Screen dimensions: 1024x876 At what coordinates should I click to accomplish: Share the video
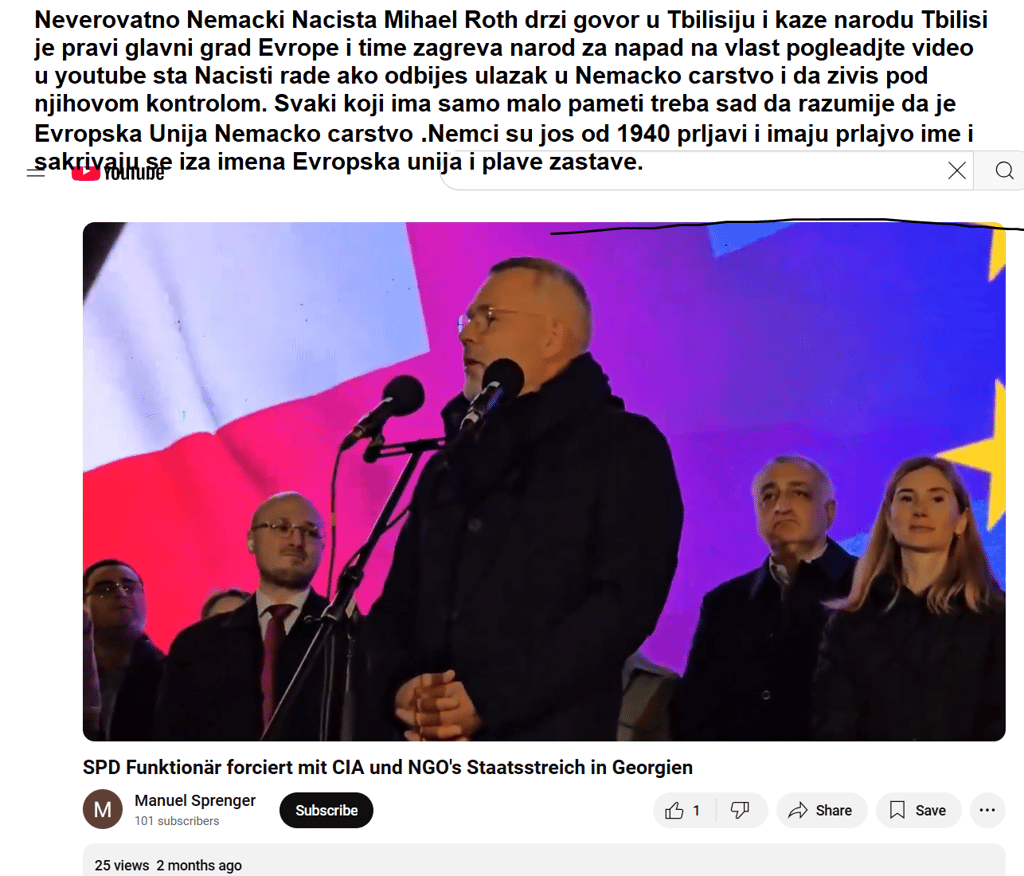coord(821,811)
